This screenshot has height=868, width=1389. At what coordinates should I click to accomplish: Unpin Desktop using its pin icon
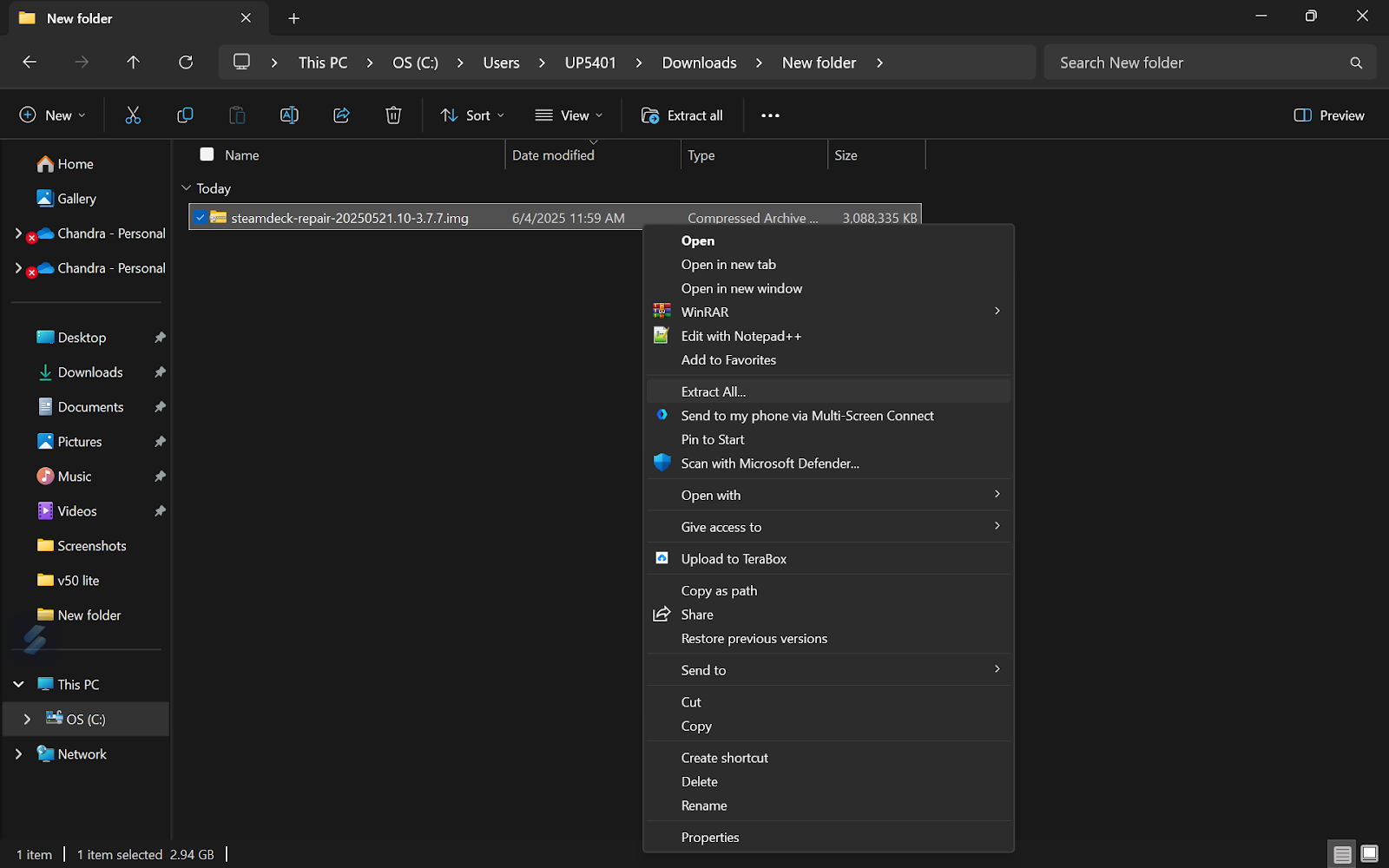[x=160, y=338]
